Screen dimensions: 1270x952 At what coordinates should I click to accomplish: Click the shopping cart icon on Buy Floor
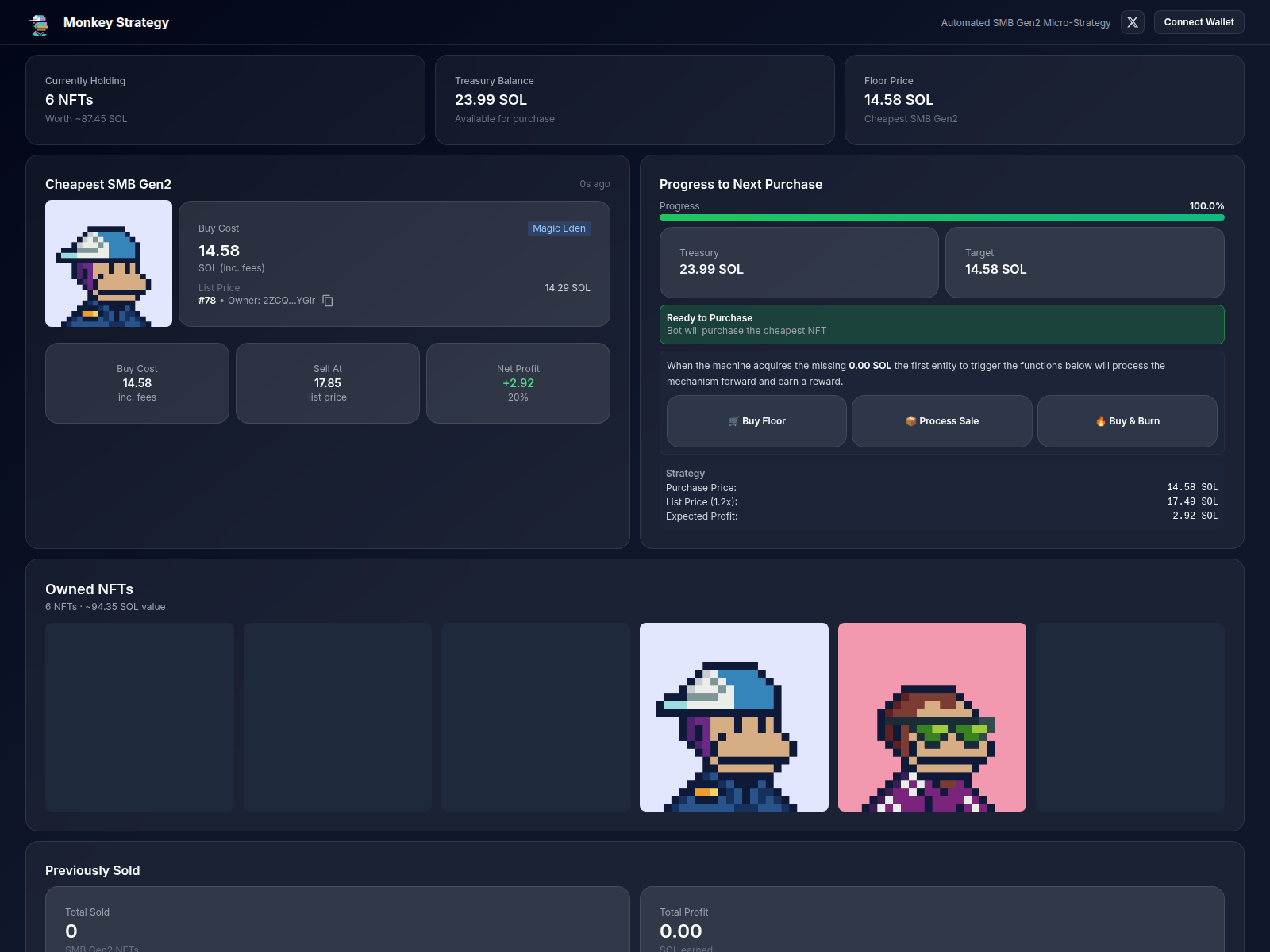[734, 421]
